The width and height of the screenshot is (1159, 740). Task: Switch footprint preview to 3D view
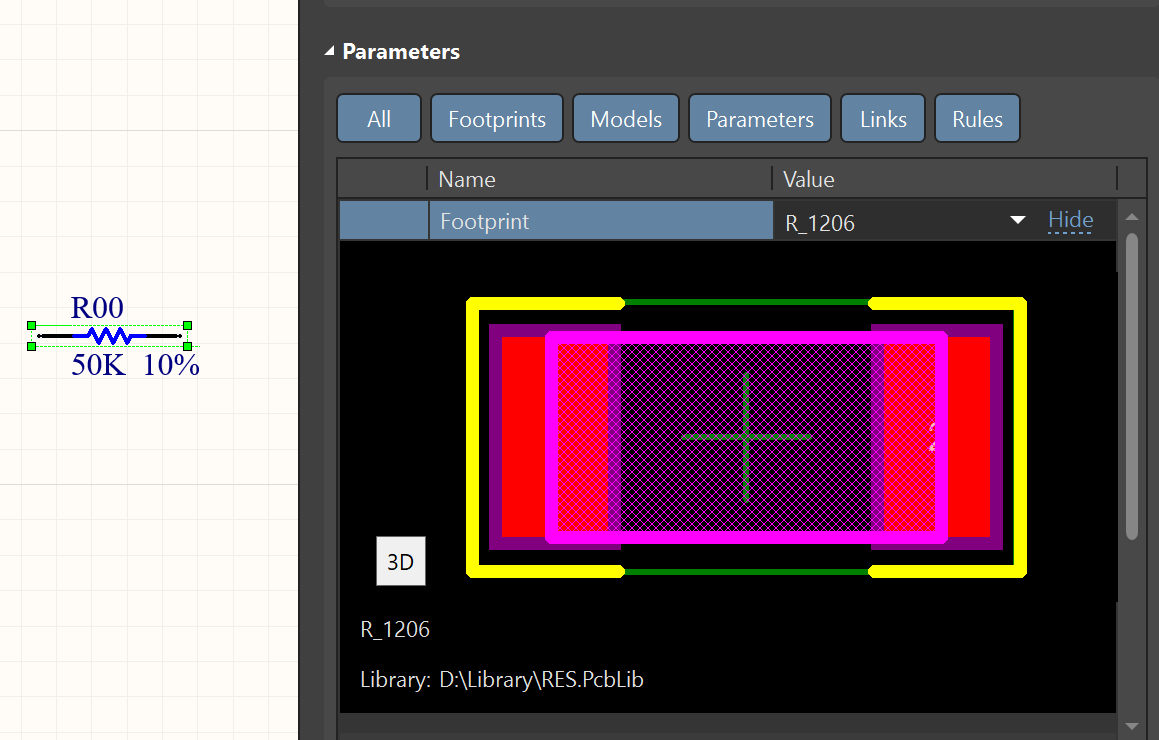(400, 562)
